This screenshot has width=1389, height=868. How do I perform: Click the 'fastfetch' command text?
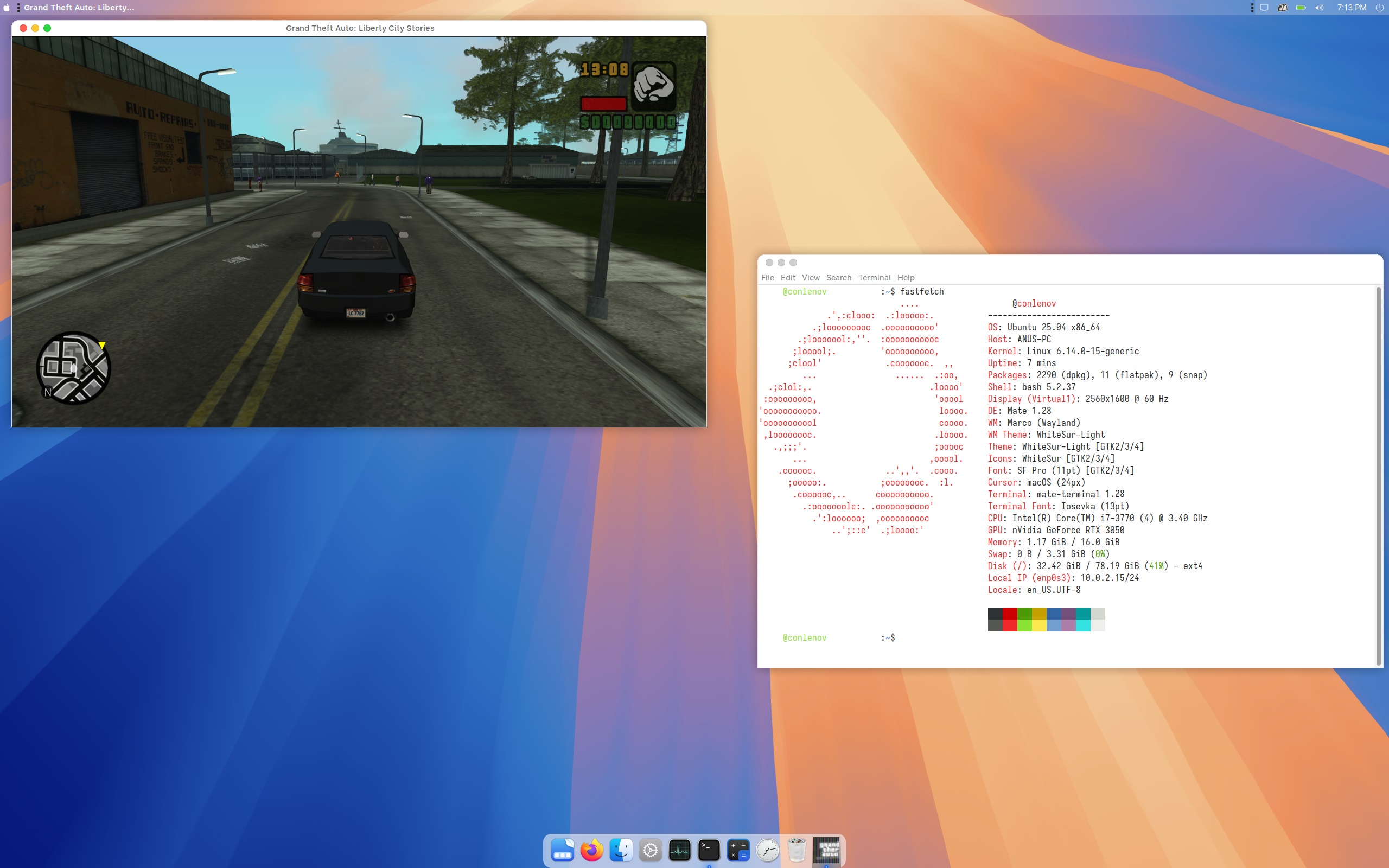[x=922, y=292]
